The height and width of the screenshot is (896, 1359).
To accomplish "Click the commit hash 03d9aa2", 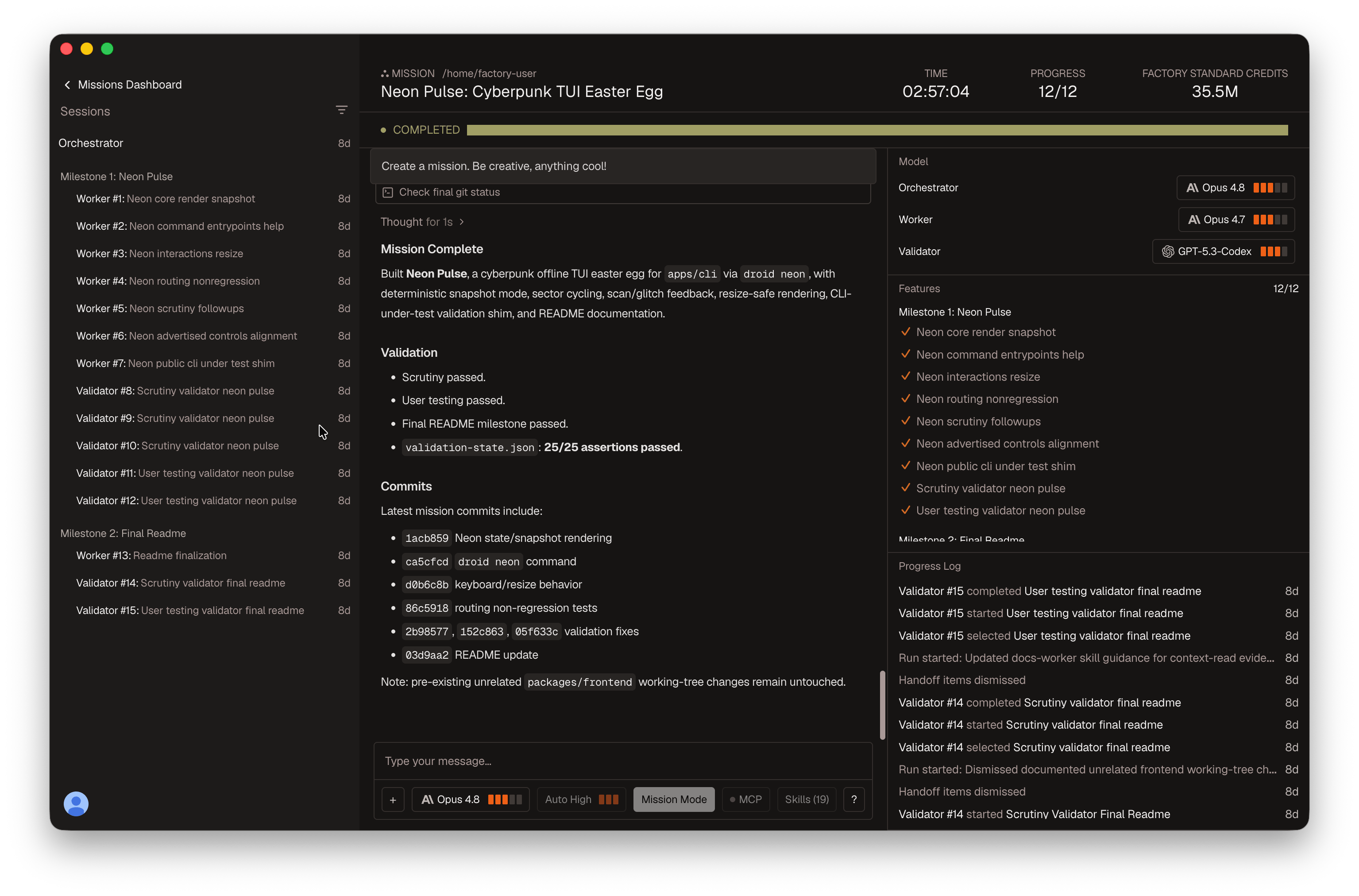I will pos(426,656).
